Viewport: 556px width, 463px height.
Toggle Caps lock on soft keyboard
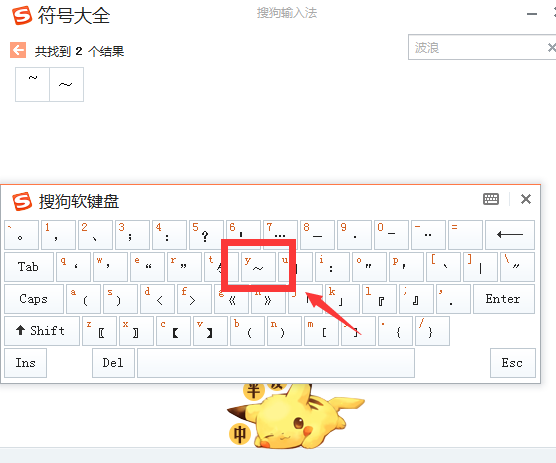34,299
